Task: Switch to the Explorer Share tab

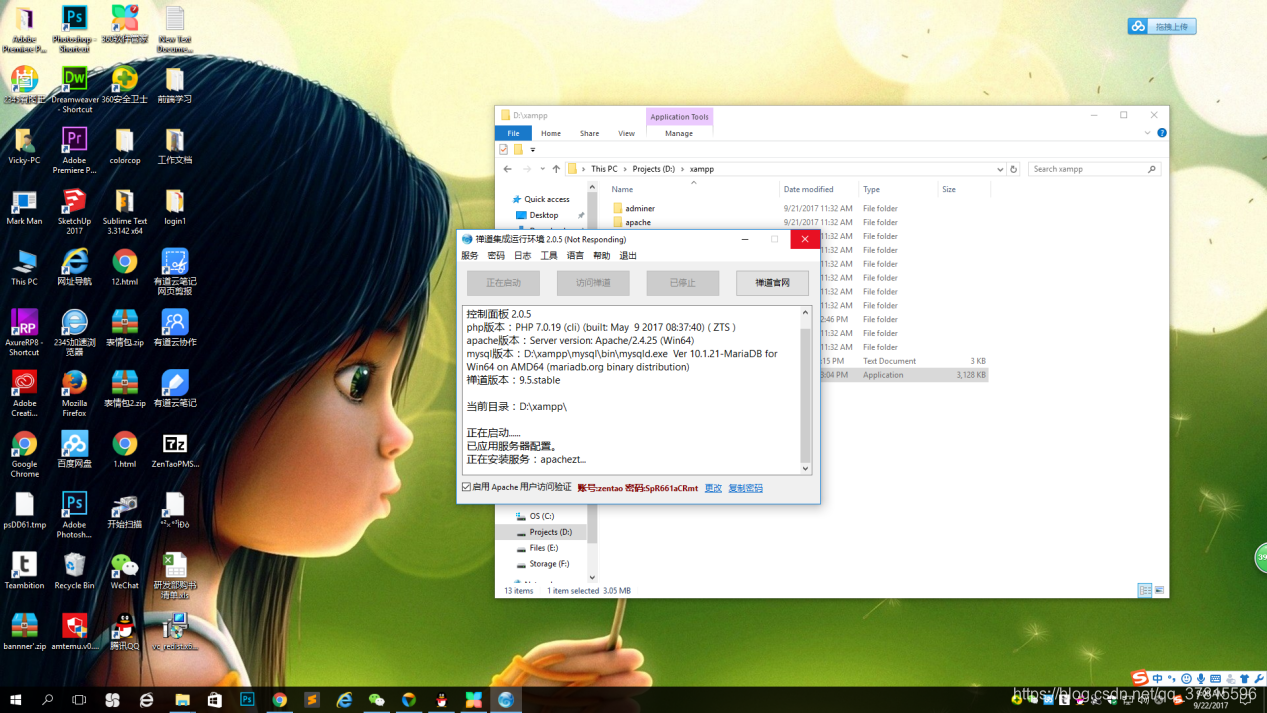Action: (589, 133)
